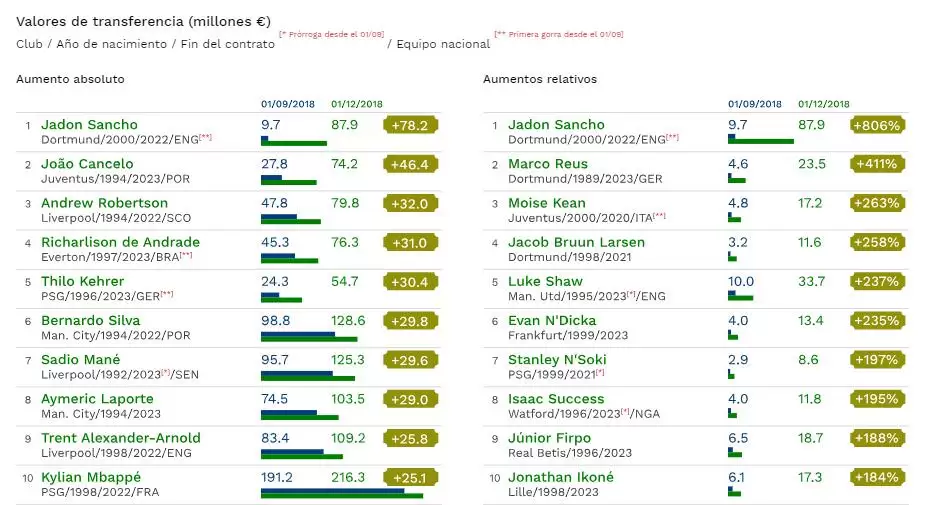Click the +25.1 badge for Mbappé
The width and height of the screenshot is (928, 505).
pos(410,477)
